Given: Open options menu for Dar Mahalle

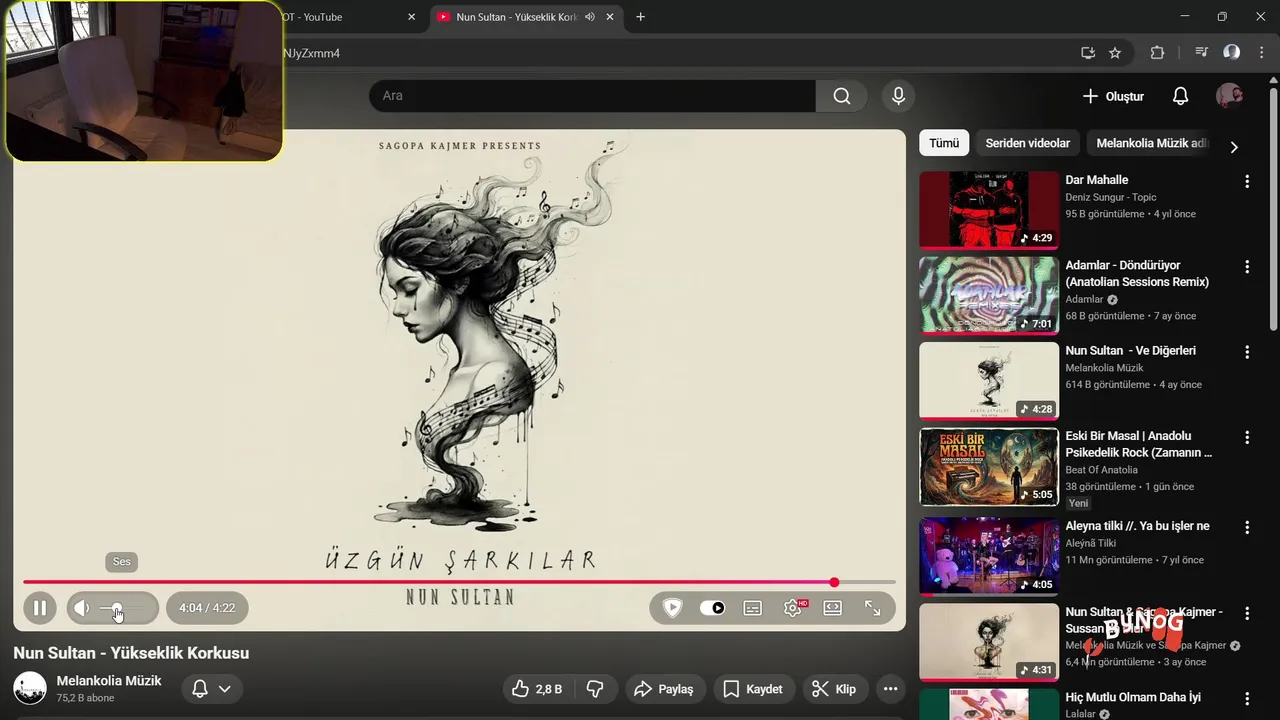Looking at the screenshot, I should coord(1246,181).
